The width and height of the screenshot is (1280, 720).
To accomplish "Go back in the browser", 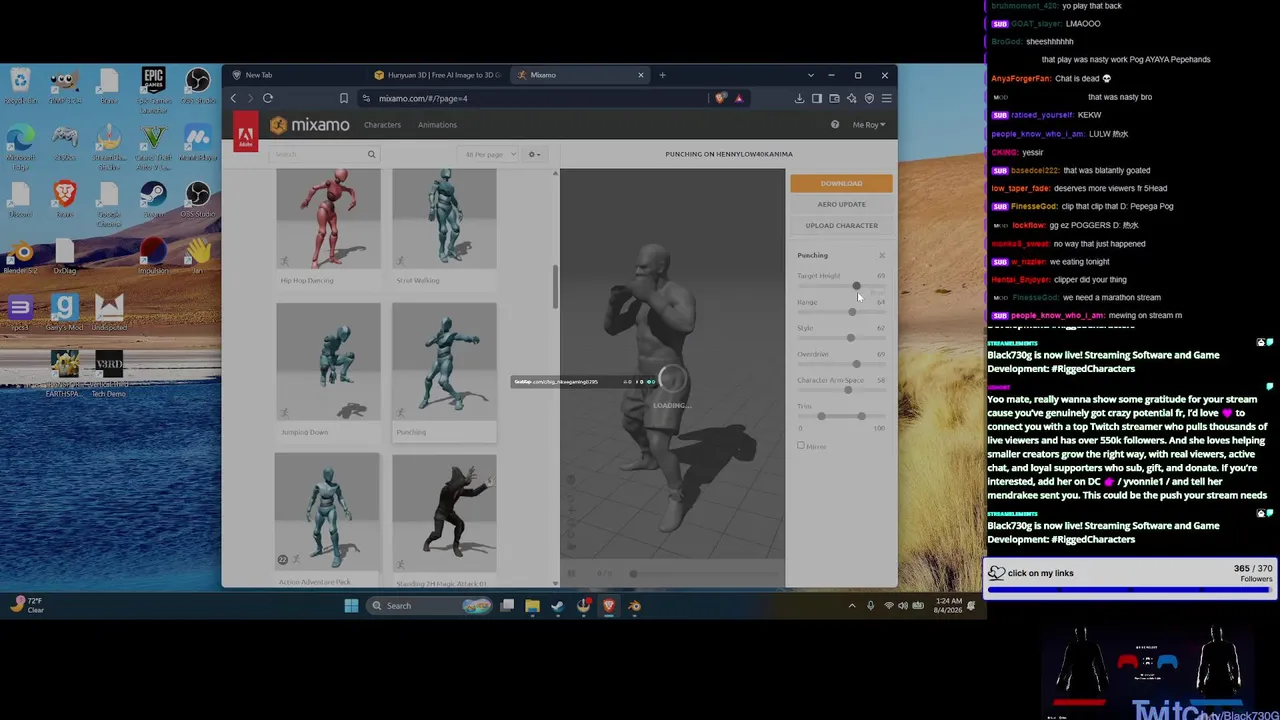I will point(234,98).
